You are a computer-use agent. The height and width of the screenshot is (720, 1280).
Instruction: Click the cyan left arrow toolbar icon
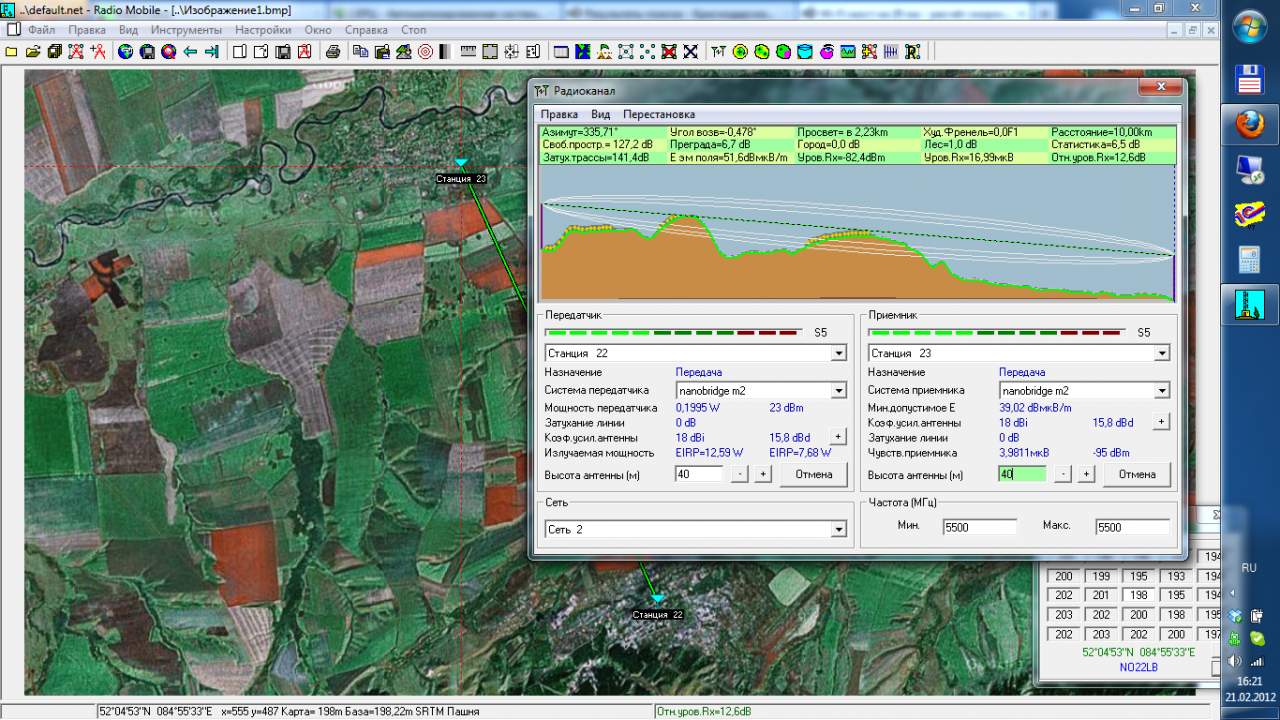pyautogui.click(x=190, y=52)
